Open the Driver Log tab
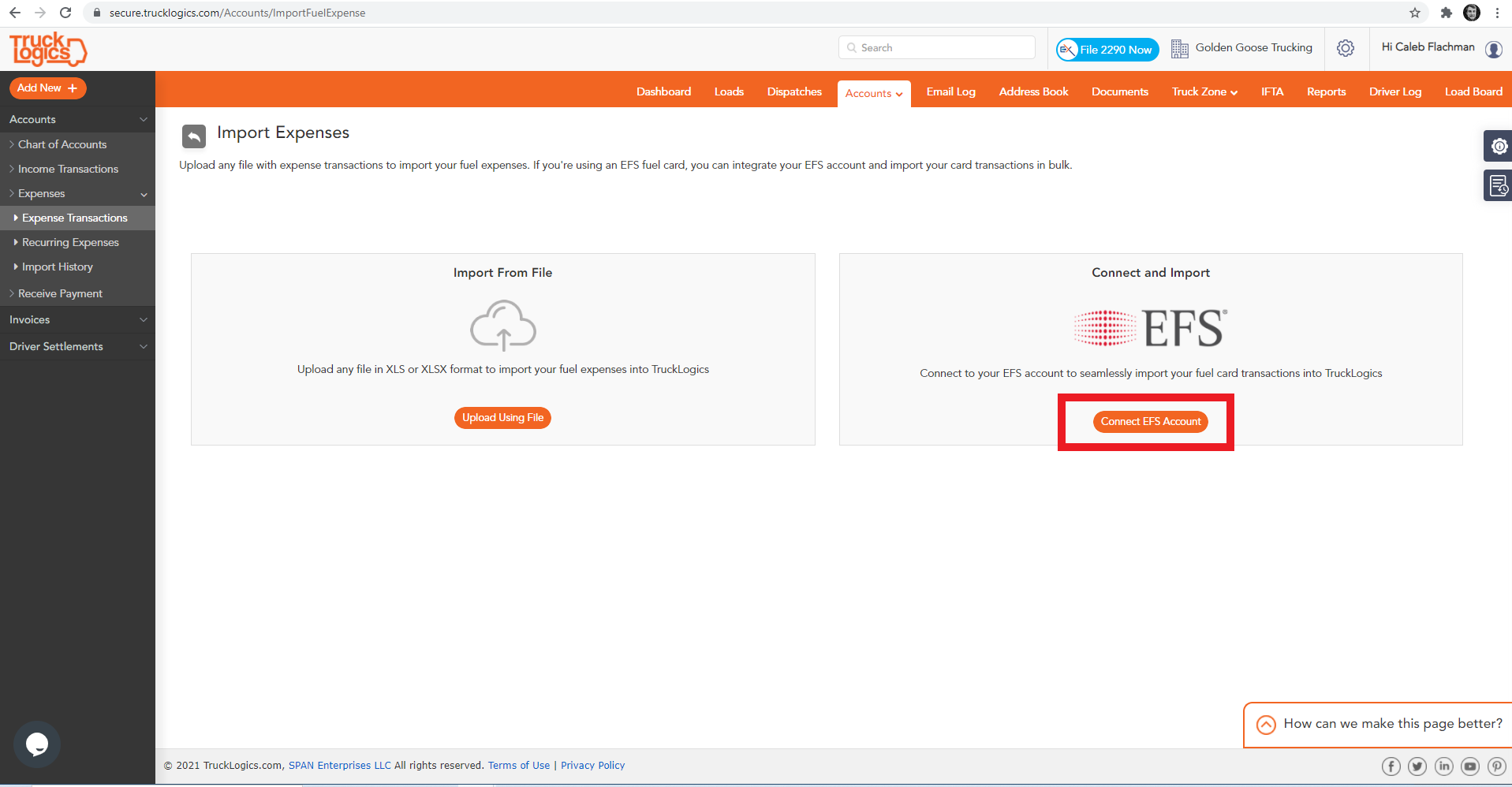The image size is (1512, 787). pyautogui.click(x=1395, y=92)
